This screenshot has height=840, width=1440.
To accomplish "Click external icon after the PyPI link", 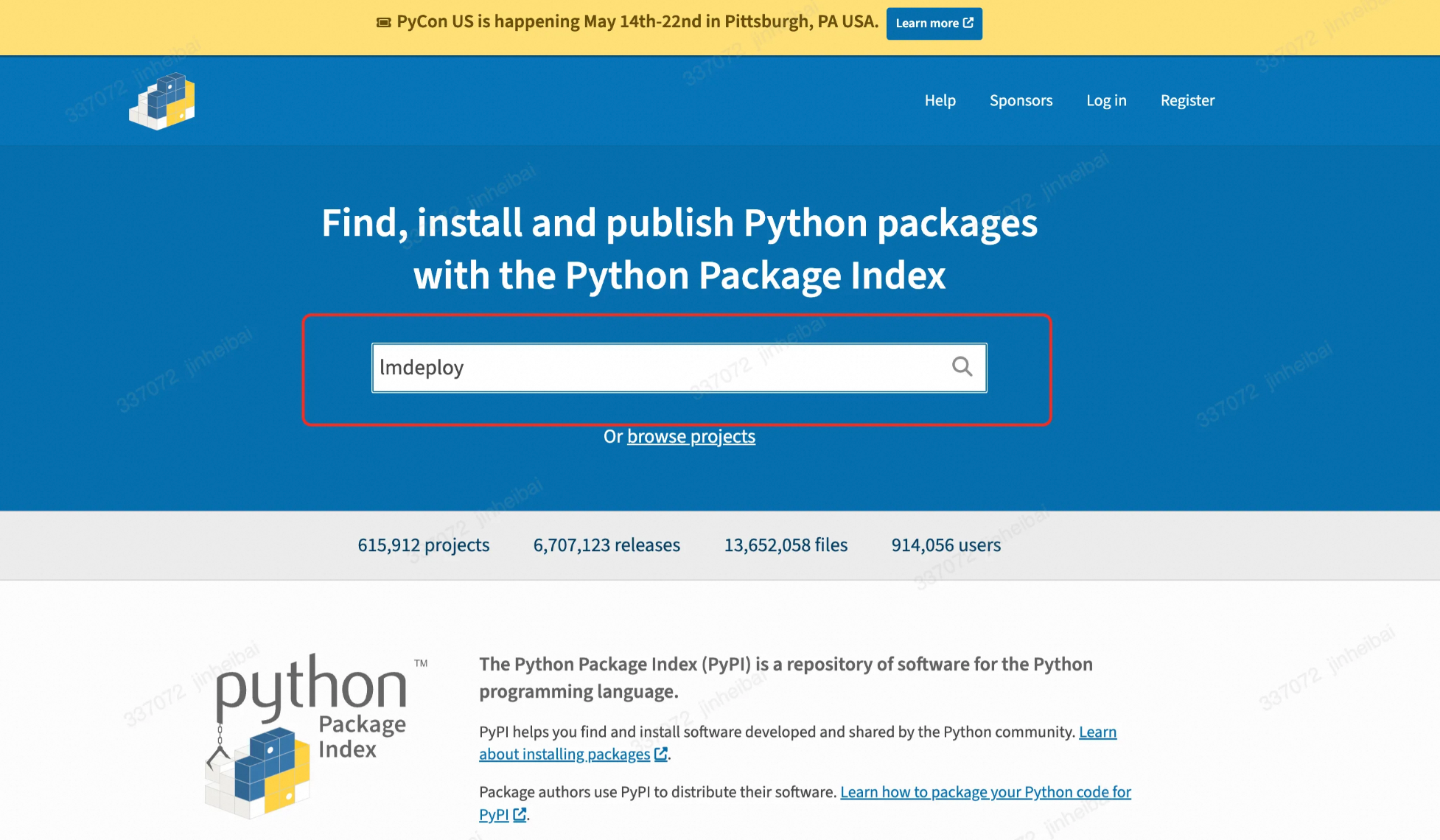I will pyautogui.click(x=520, y=814).
